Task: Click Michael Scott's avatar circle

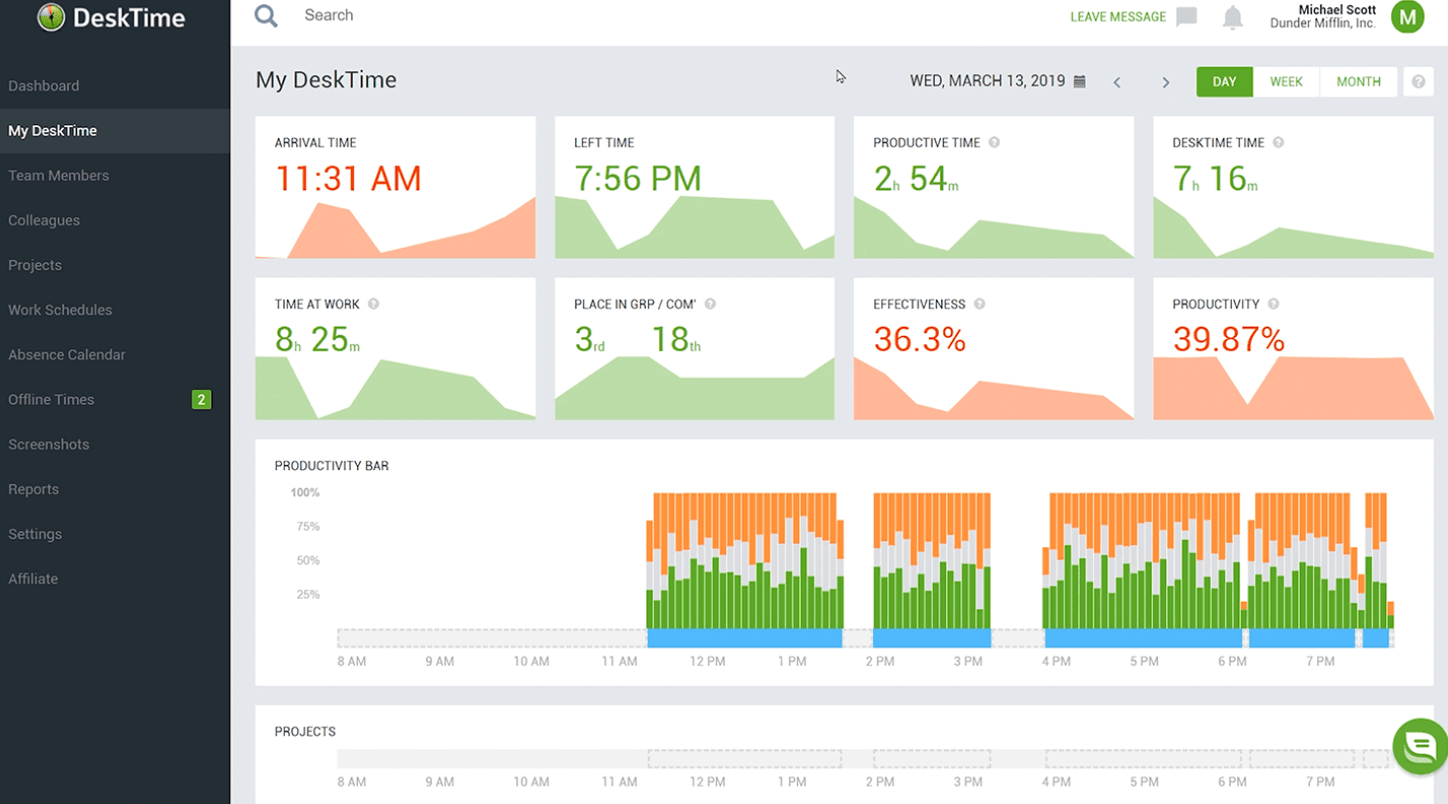Action: [x=1408, y=16]
